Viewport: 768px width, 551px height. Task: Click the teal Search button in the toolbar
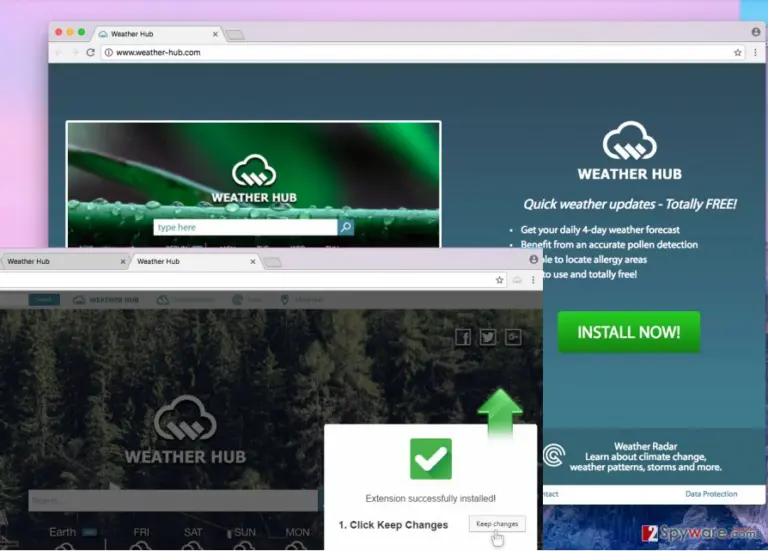point(44,299)
